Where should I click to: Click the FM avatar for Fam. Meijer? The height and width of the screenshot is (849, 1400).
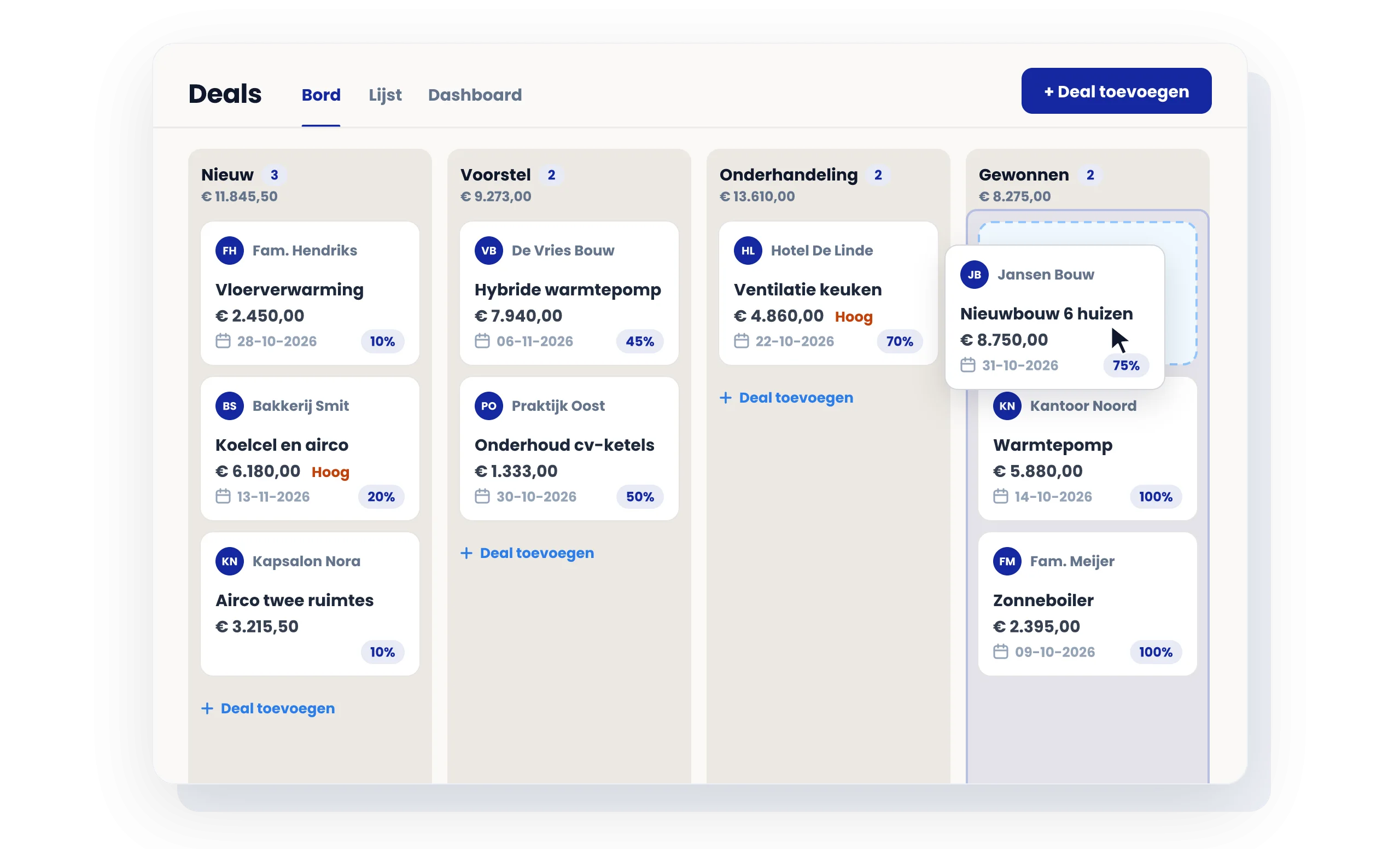1007,561
